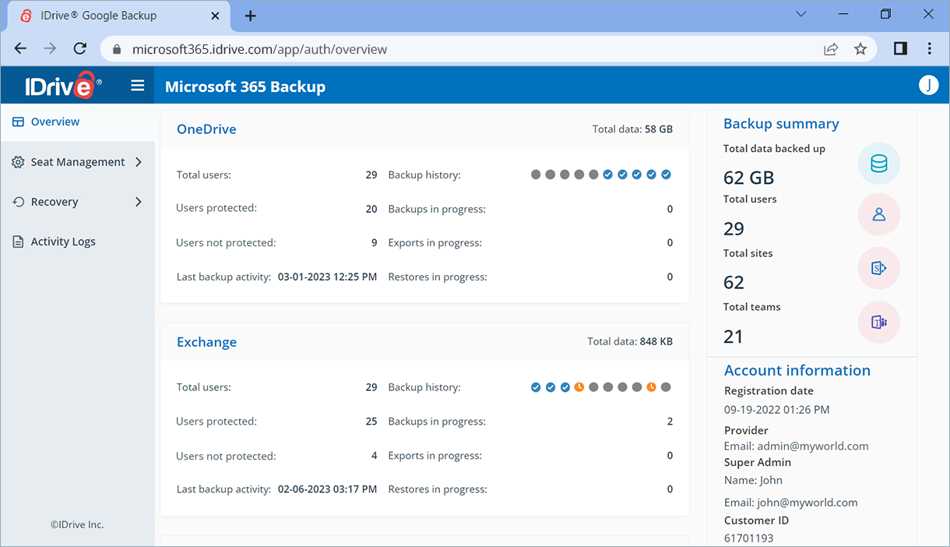Click the Seat Management gear icon
Screen dimensions: 950x547
(x=18, y=162)
